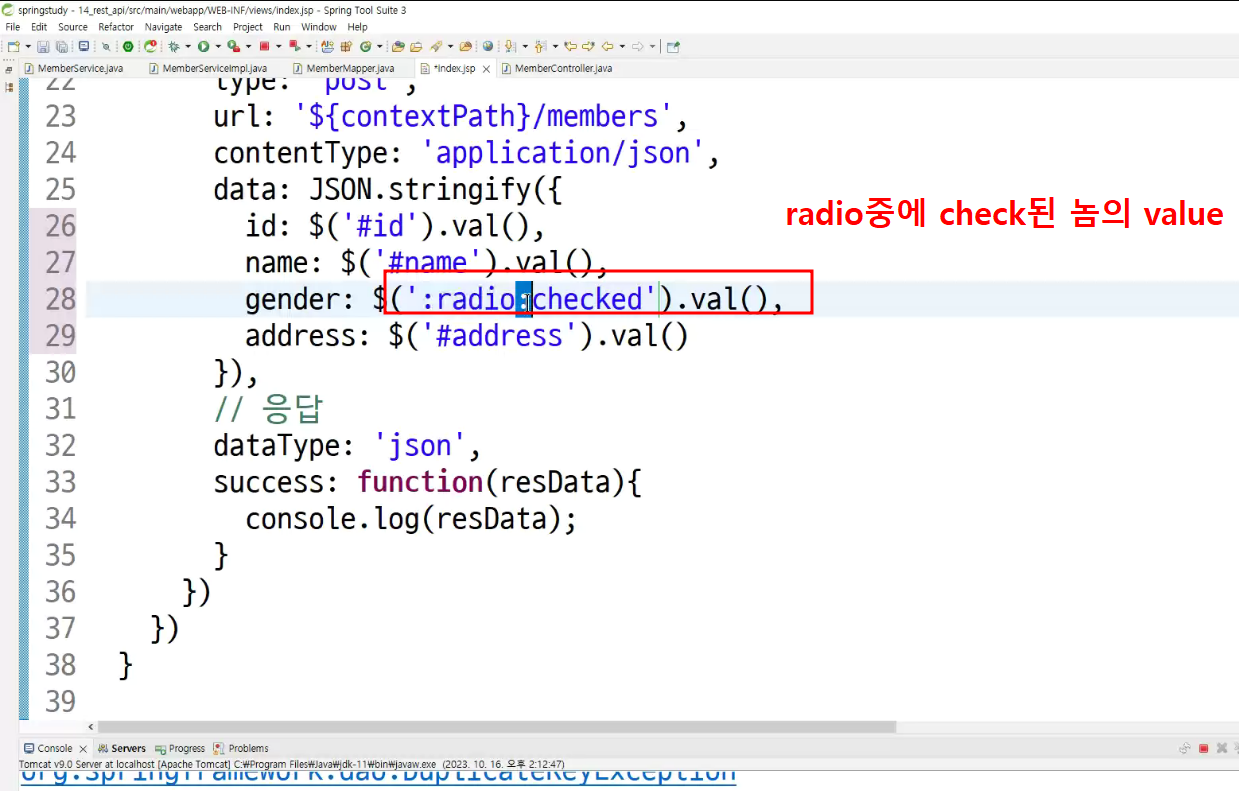Click on console.log(resData) code line

coord(411,519)
